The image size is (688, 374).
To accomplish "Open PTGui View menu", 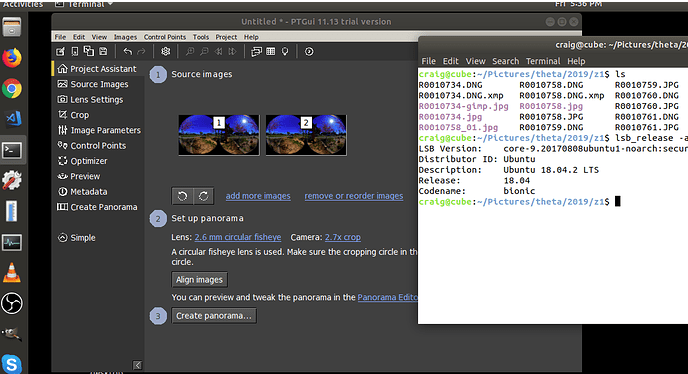I will [99, 37].
